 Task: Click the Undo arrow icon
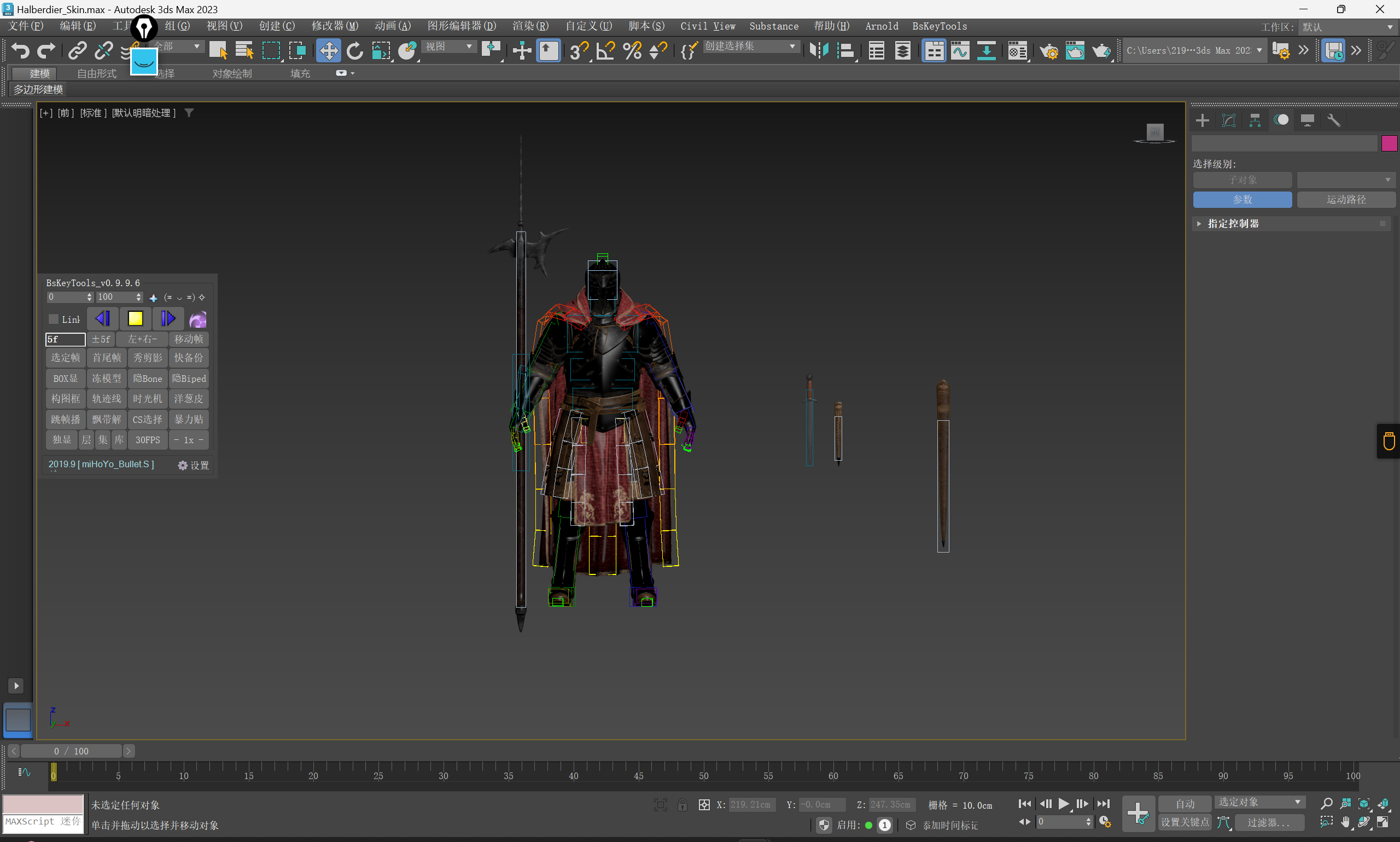click(x=20, y=50)
